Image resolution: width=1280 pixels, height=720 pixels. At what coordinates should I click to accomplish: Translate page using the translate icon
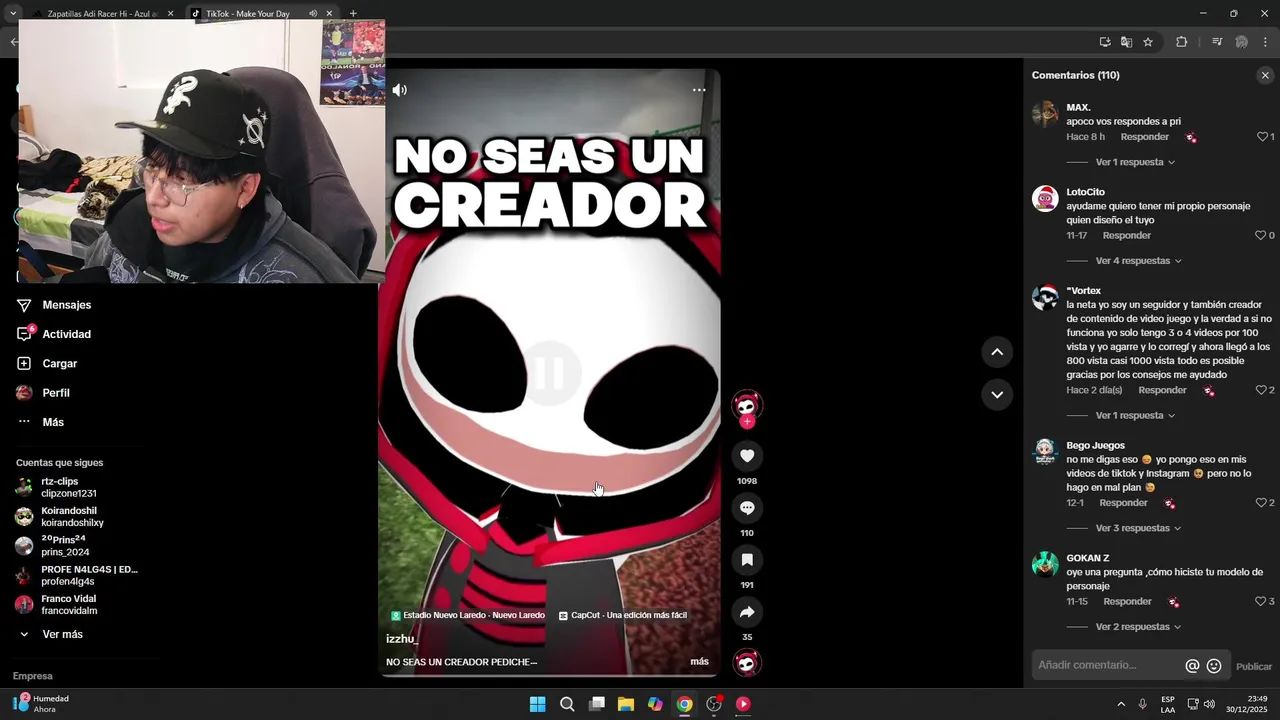[x=1126, y=42]
